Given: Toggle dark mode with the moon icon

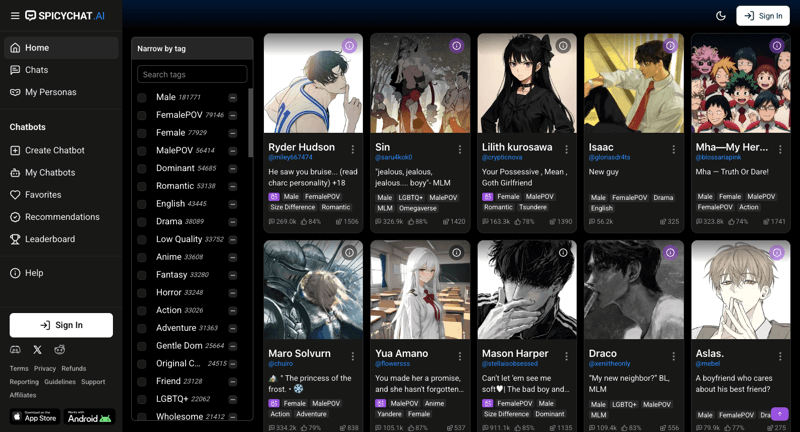Looking at the screenshot, I should pyautogui.click(x=721, y=16).
